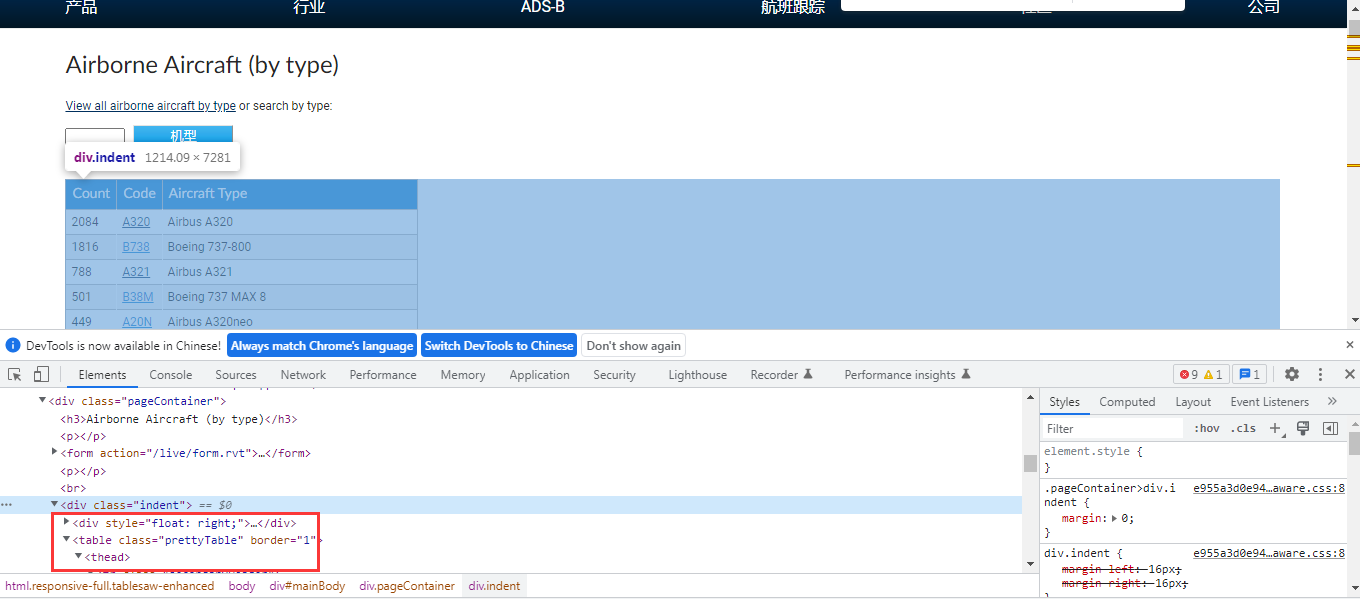Image resolution: width=1360 pixels, height=599 pixels.
Task: Open the Security tab
Action: (x=614, y=375)
